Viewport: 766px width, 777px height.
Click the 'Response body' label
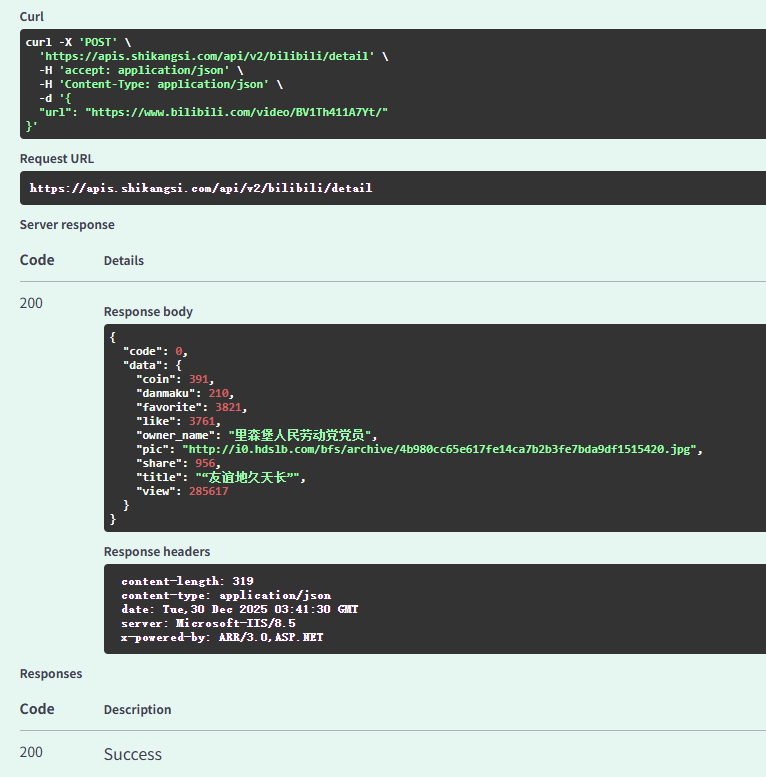(x=148, y=312)
